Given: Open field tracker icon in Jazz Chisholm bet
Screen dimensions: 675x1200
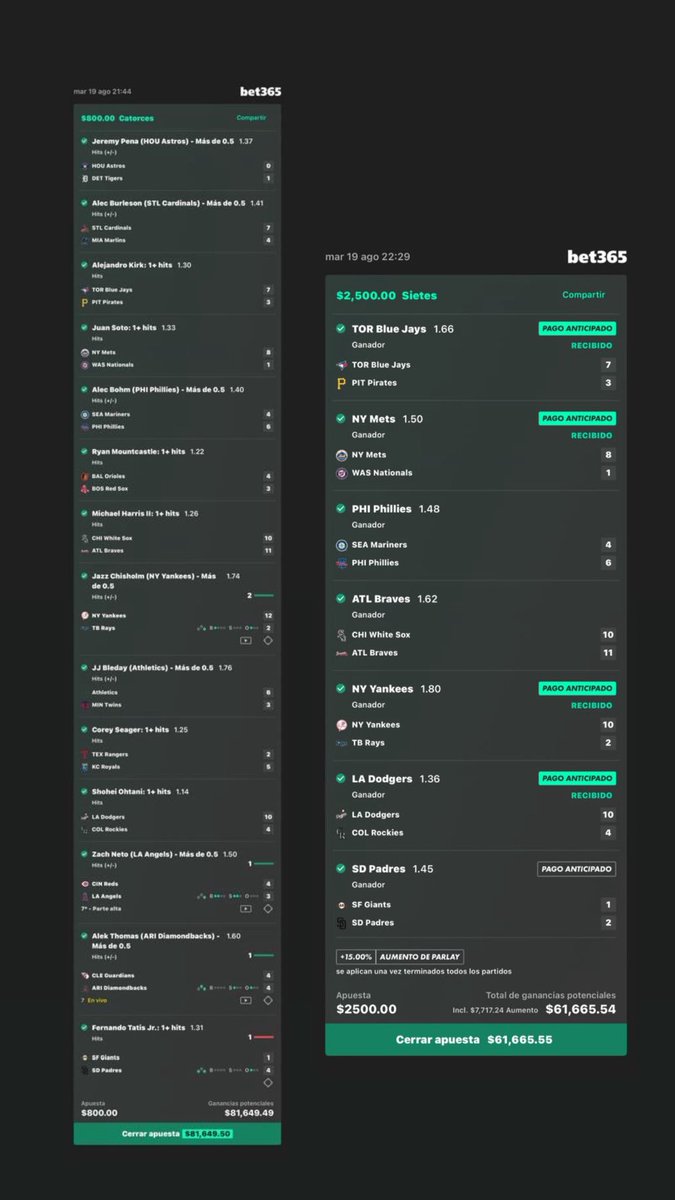Looking at the screenshot, I should [x=268, y=640].
